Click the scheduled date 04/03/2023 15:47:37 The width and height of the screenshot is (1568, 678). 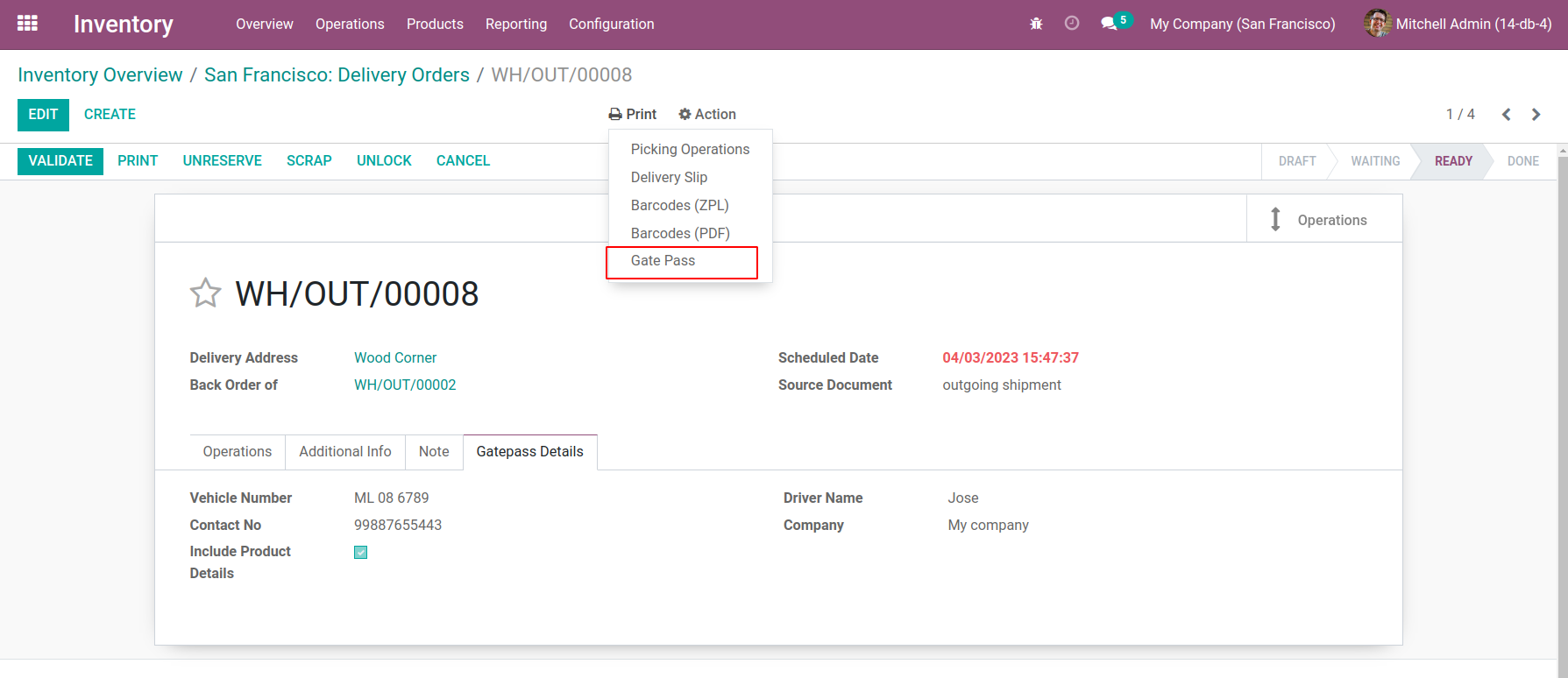1011,357
